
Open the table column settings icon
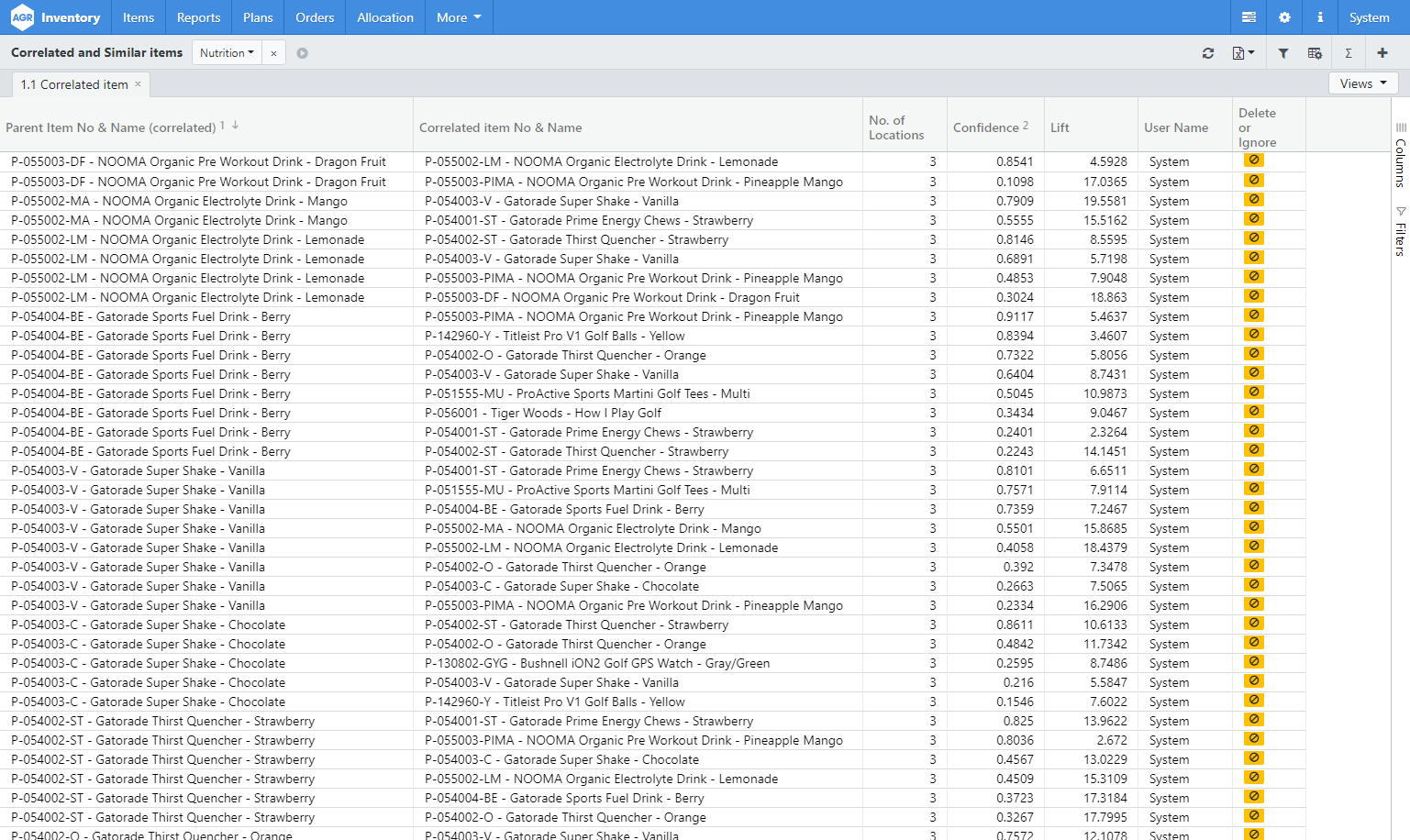click(x=1315, y=53)
